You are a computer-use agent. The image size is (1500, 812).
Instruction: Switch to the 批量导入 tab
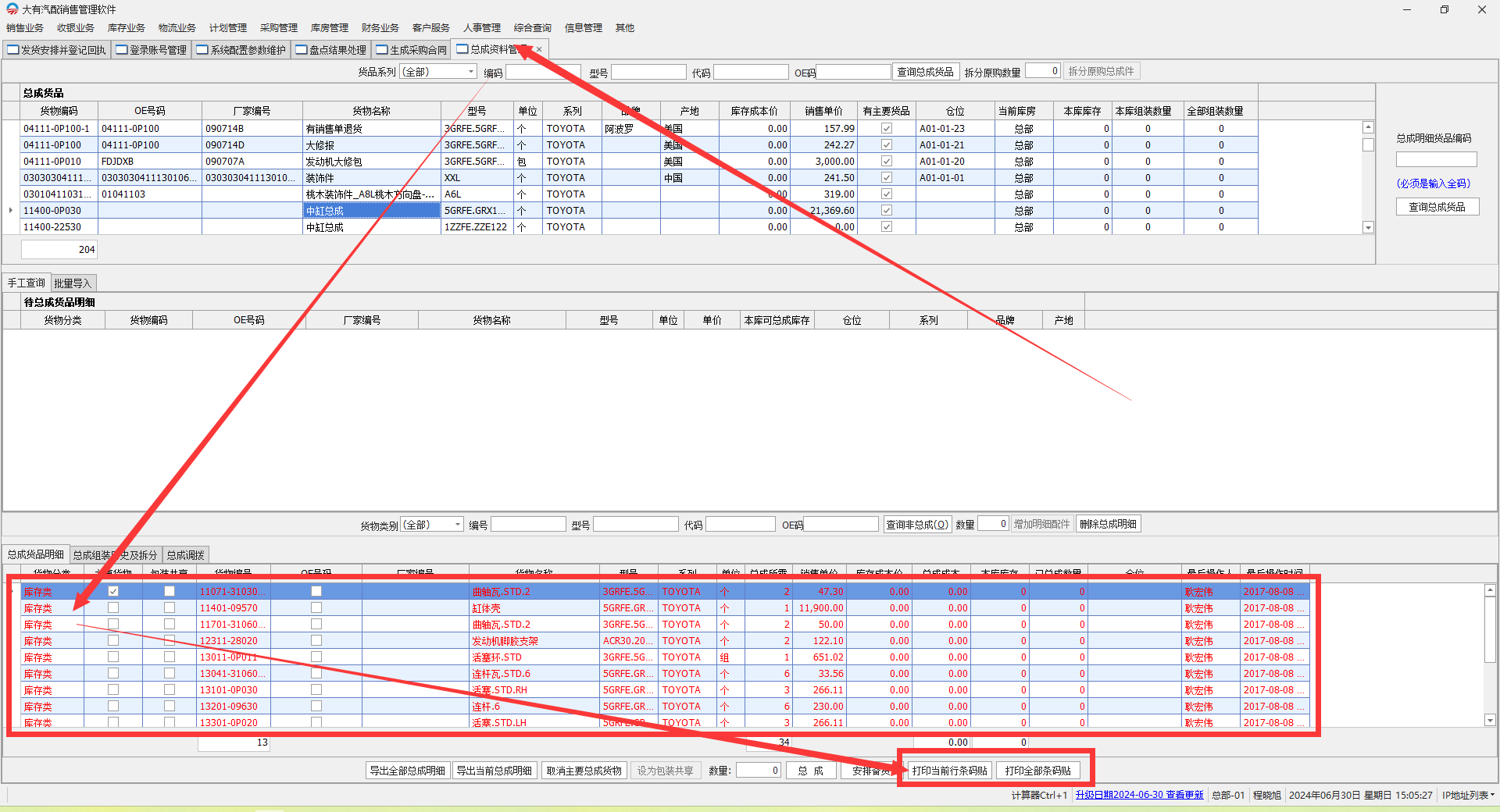(73, 283)
